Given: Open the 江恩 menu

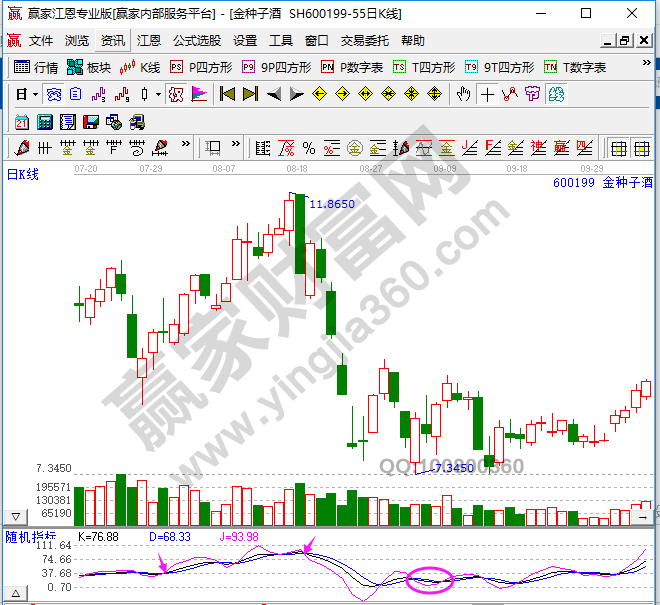Looking at the screenshot, I should (x=148, y=41).
